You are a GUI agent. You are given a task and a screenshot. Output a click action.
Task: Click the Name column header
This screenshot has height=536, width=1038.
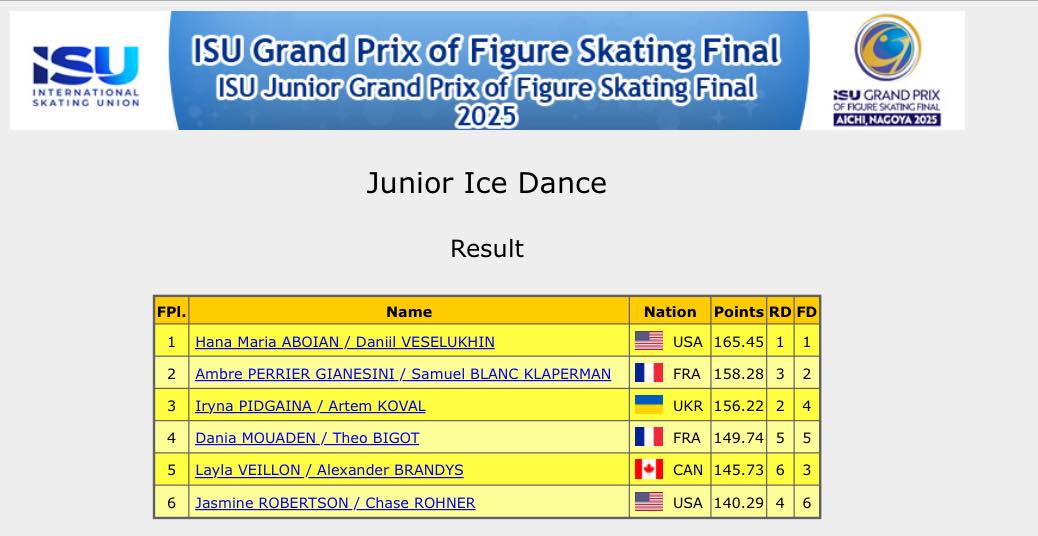click(409, 311)
